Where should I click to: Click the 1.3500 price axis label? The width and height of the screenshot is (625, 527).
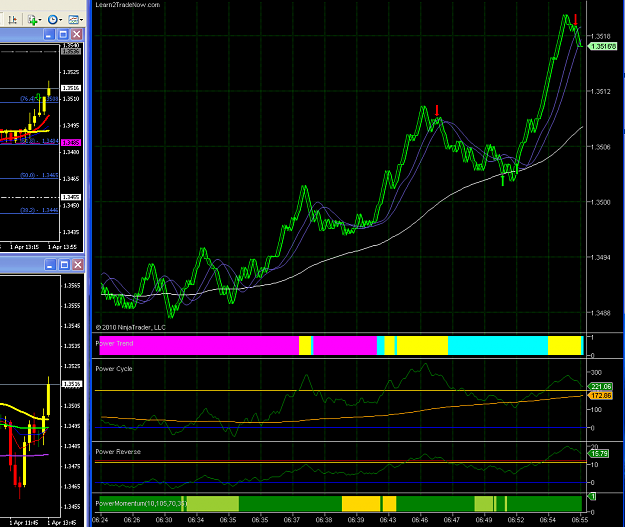point(601,203)
